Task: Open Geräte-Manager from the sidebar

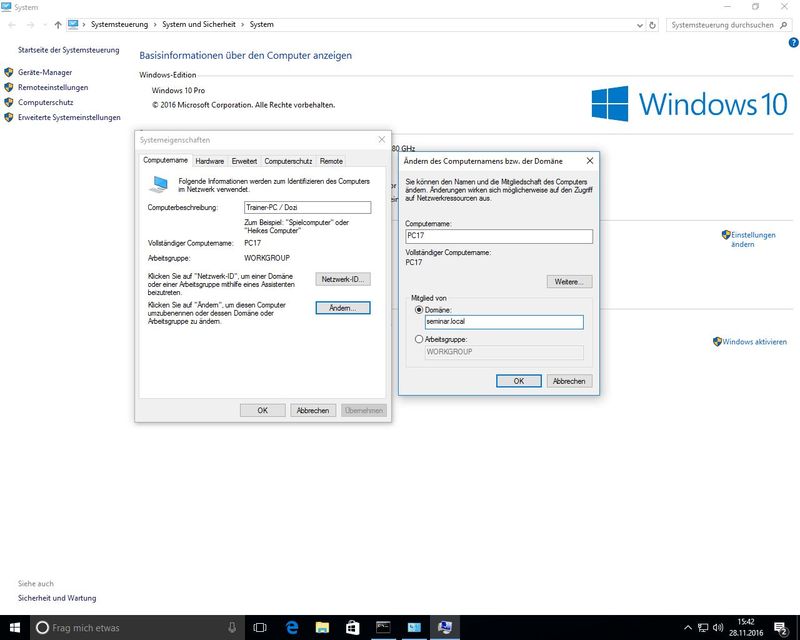Action: click(45, 72)
